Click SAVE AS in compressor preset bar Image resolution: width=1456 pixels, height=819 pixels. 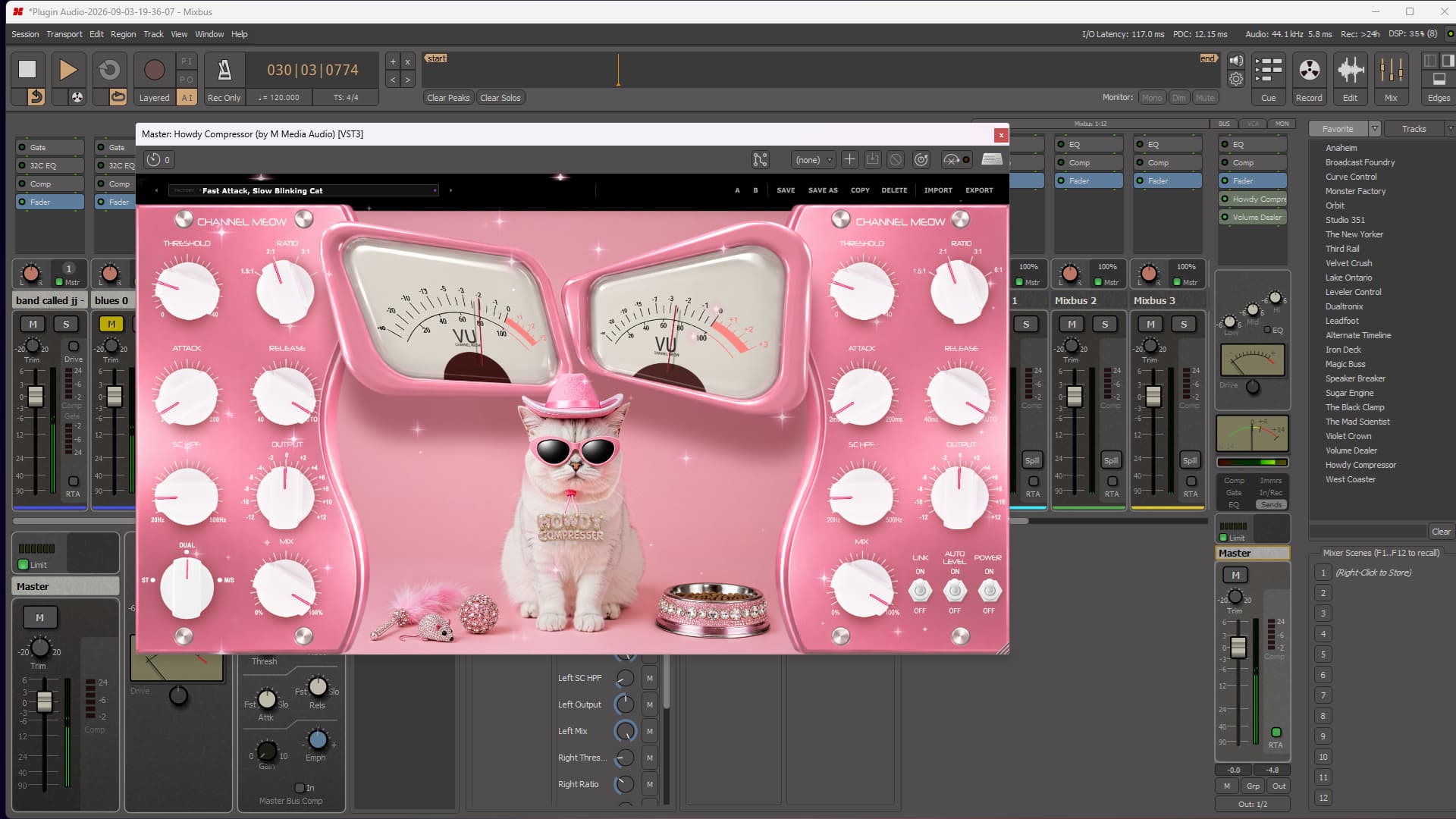823,190
